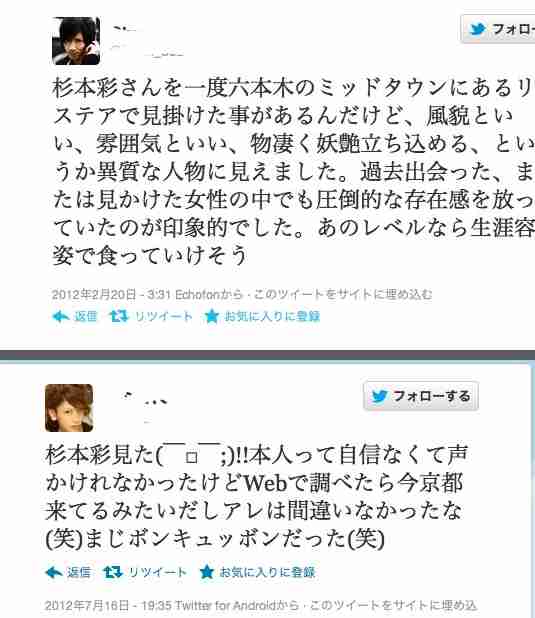This screenshot has height=618, width=535.
Task: Follow the second tweet's author with フォローする
Action: (421, 396)
